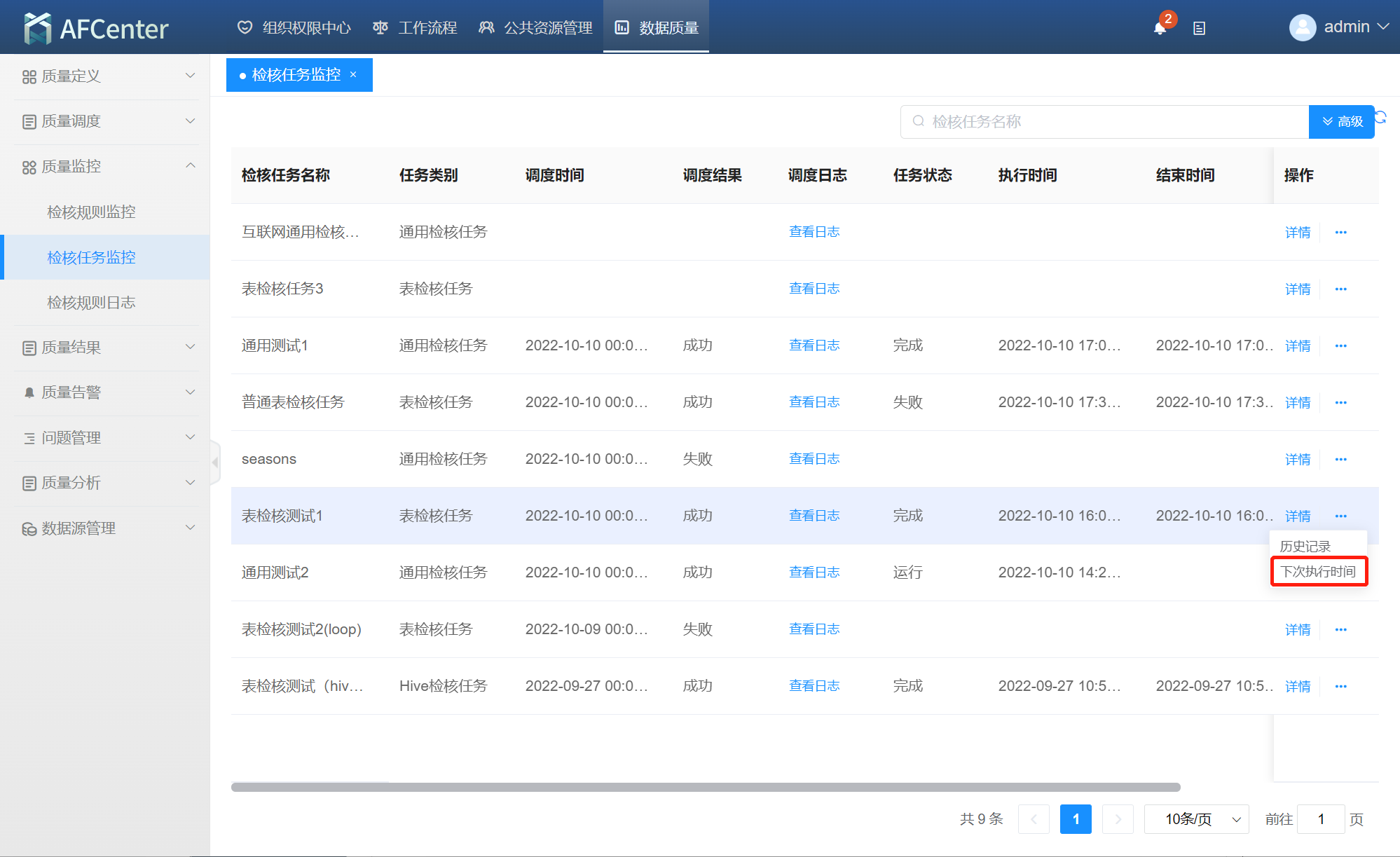This screenshot has height=857, width=1400.
Task: Open more actions for 通用测试1 row
Action: [1340, 346]
